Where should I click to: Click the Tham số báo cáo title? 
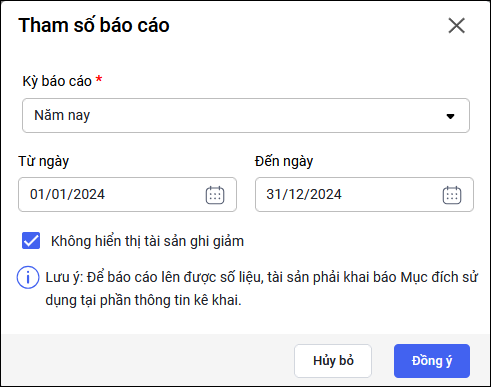(94, 25)
